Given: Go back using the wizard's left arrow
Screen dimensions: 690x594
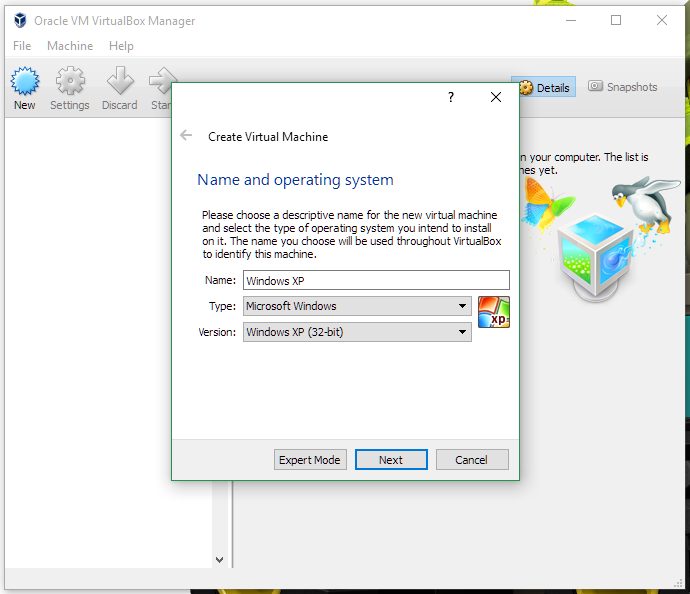Looking at the screenshot, I should [186, 136].
